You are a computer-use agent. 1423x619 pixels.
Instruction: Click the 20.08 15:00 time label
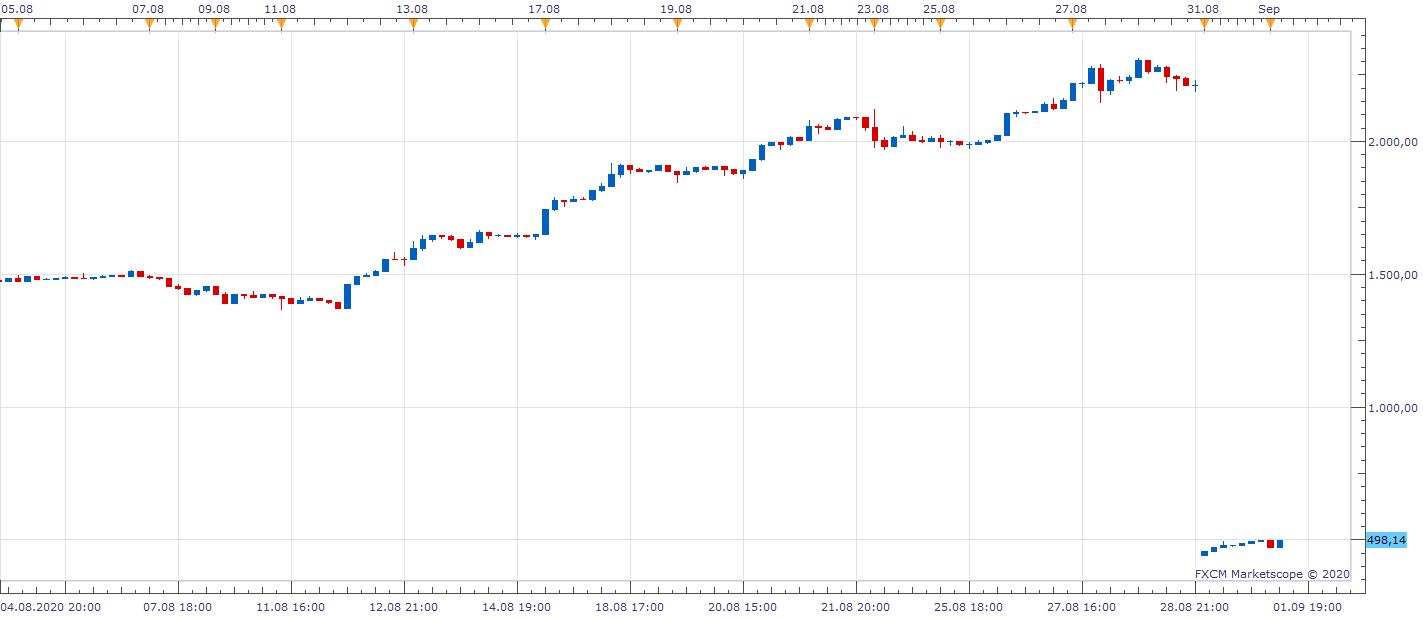point(743,606)
